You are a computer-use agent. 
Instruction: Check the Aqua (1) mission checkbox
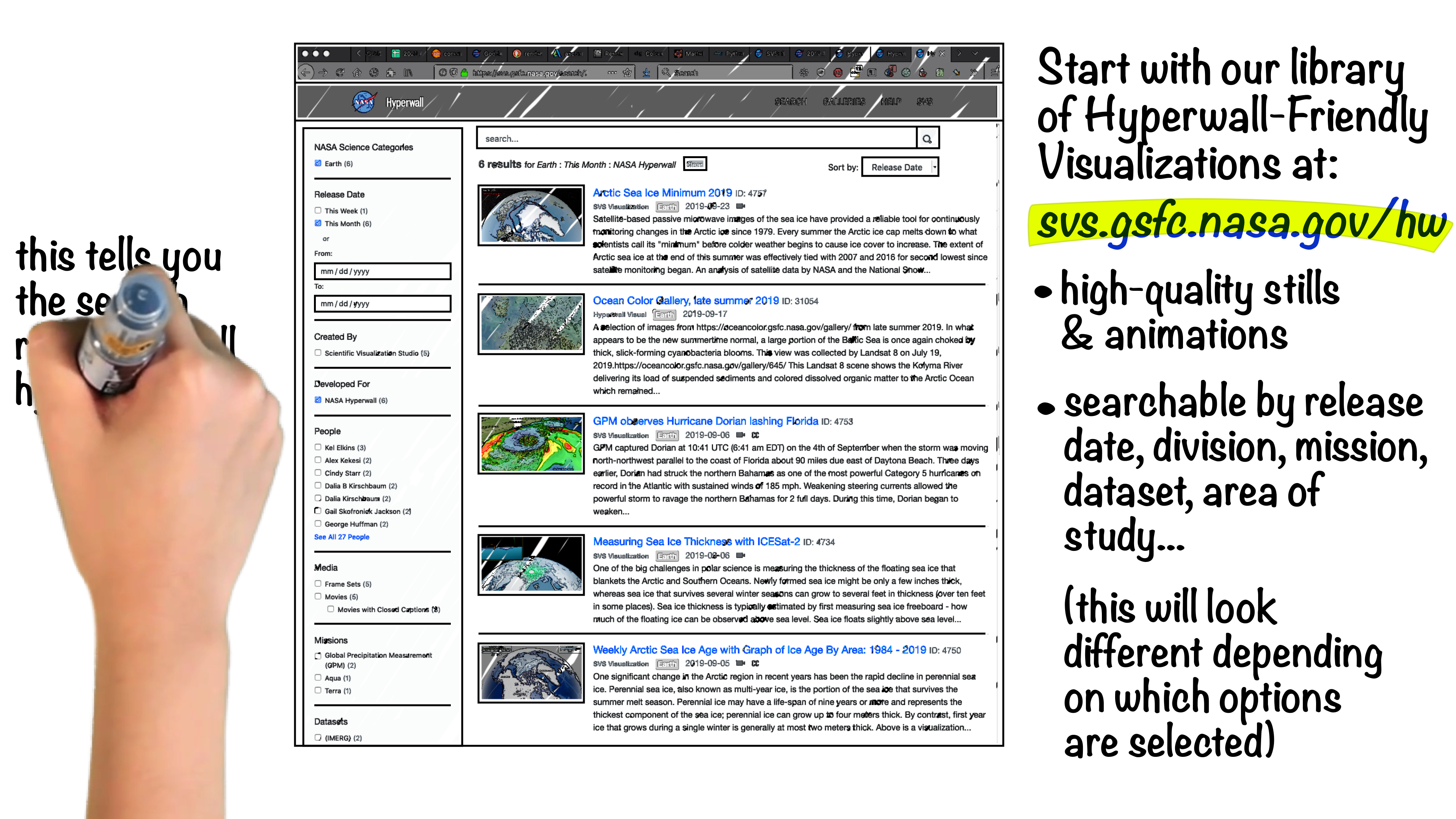(318, 678)
